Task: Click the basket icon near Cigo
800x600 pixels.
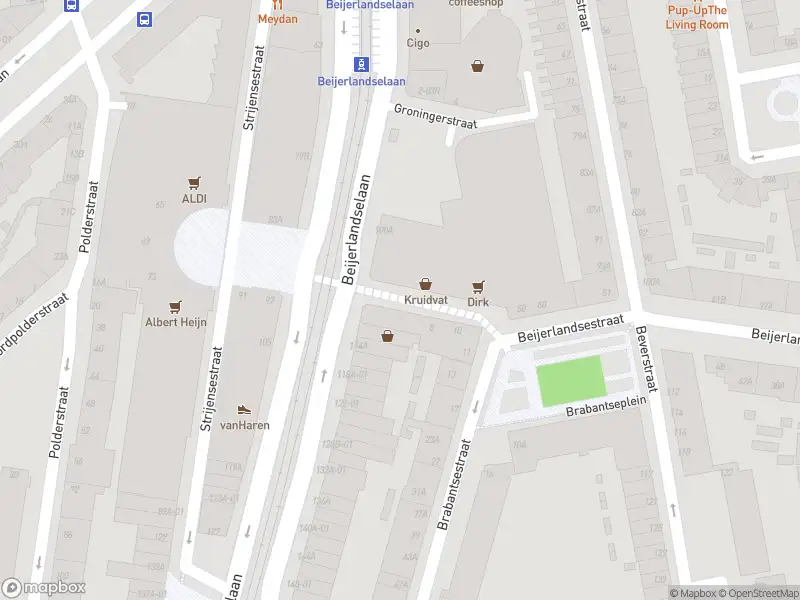Action: 478,66
